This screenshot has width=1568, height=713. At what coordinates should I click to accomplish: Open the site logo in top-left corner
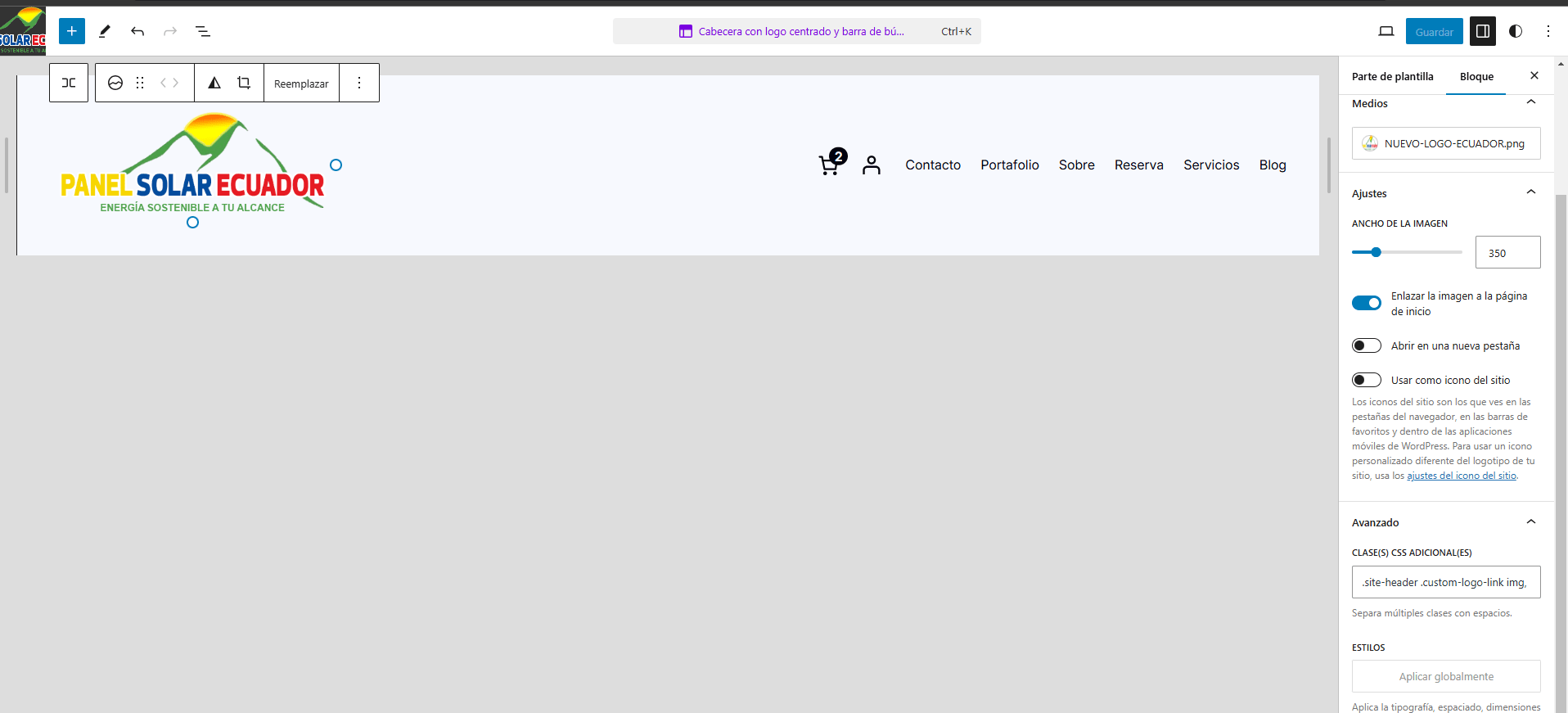[23, 31]
